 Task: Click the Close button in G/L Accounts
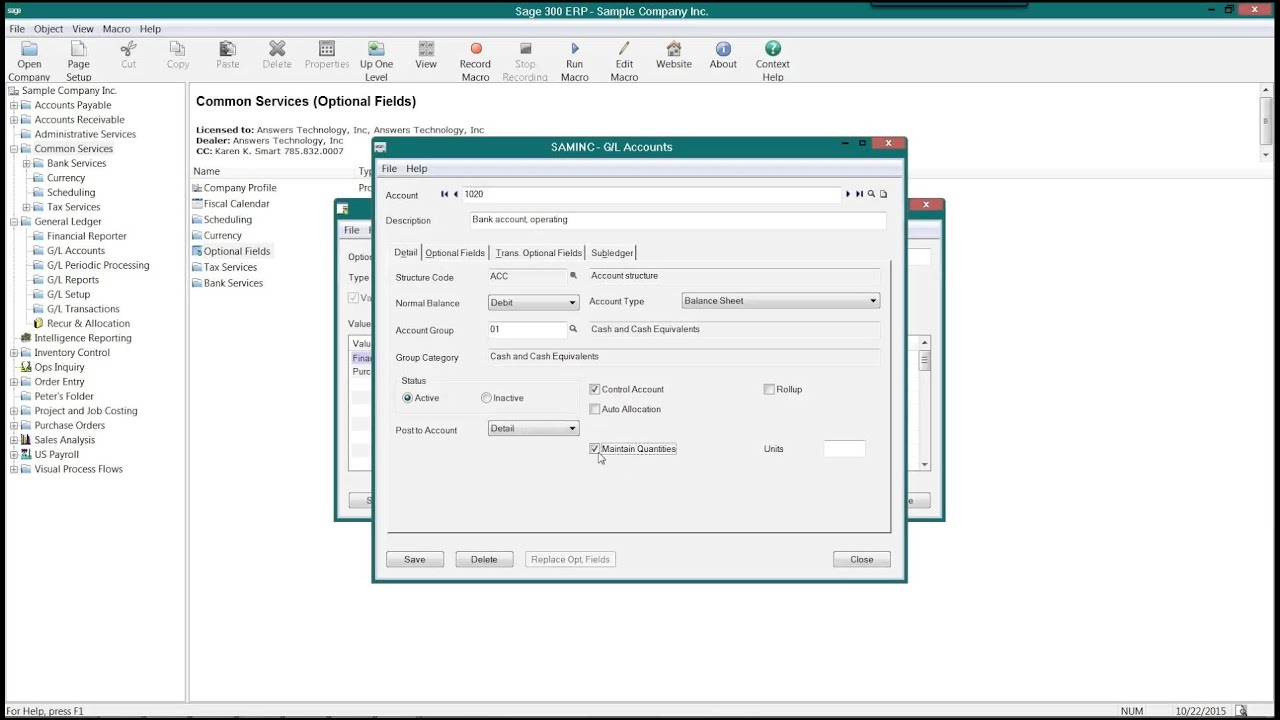pyautogui.click(x=862, y=560)
